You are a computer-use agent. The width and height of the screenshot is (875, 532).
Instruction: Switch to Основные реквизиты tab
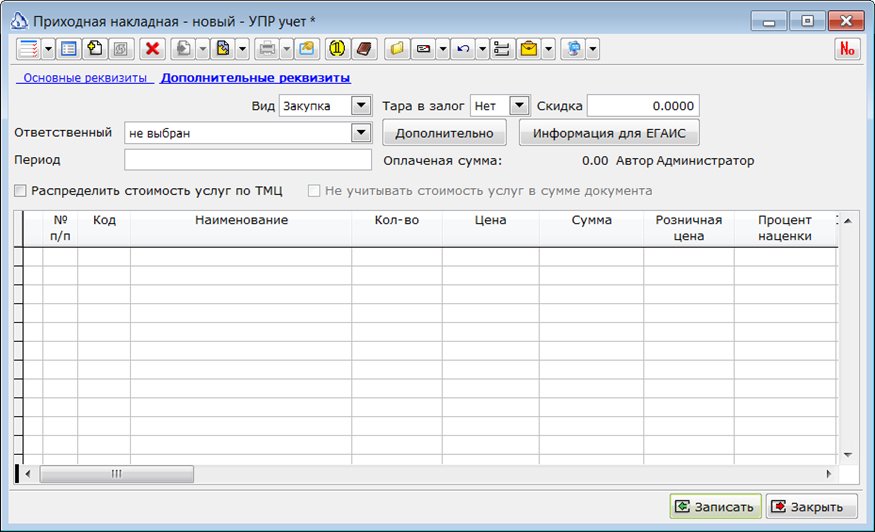(x=85, y=78)
